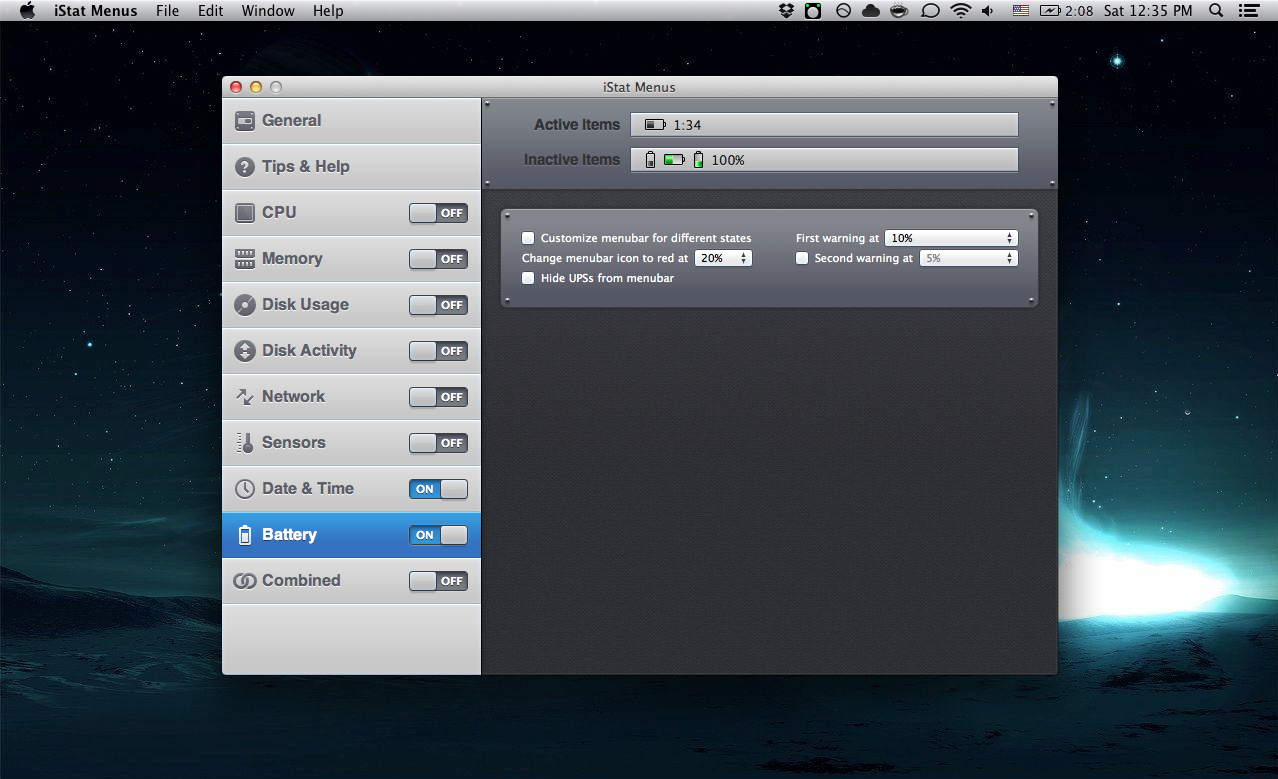
Task: Open the volume speaker menu
Action: click(x=989, y=11)
